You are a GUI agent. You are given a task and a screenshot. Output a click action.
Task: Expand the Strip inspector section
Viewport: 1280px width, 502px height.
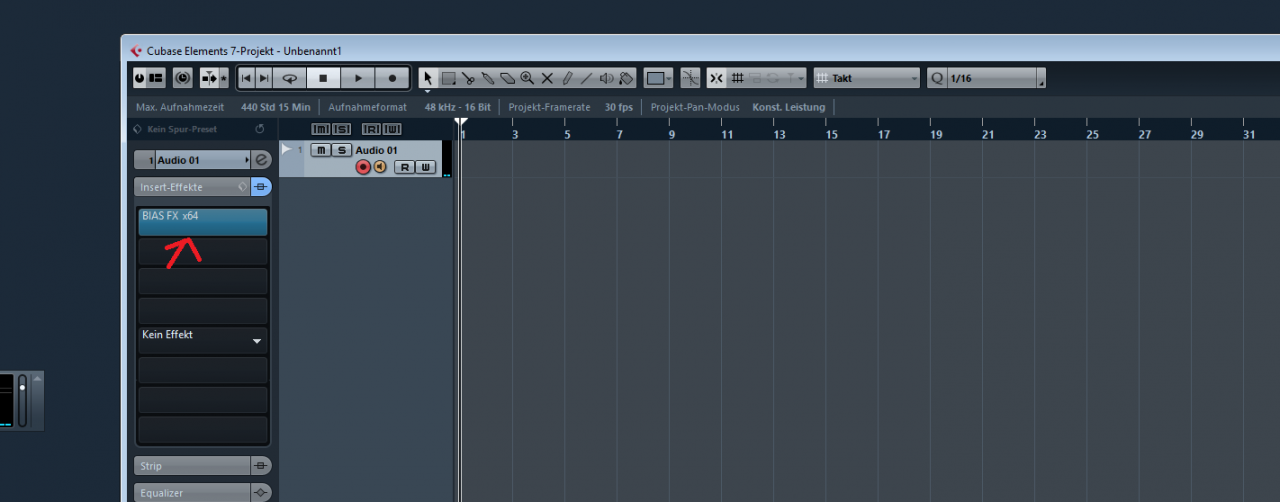tap(191, 466)
